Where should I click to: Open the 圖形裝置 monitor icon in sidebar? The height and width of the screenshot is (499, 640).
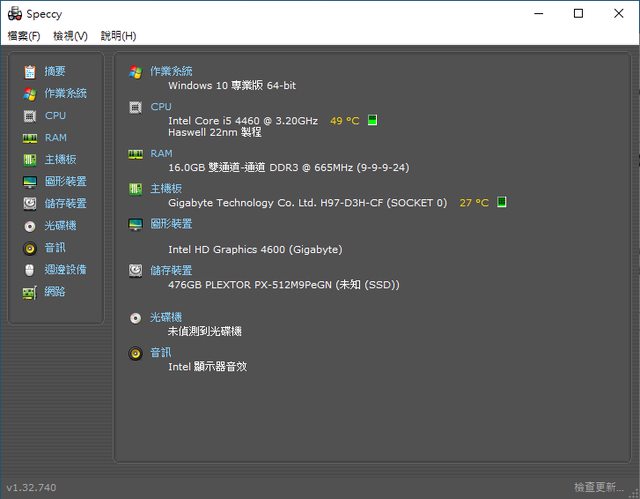29,181
